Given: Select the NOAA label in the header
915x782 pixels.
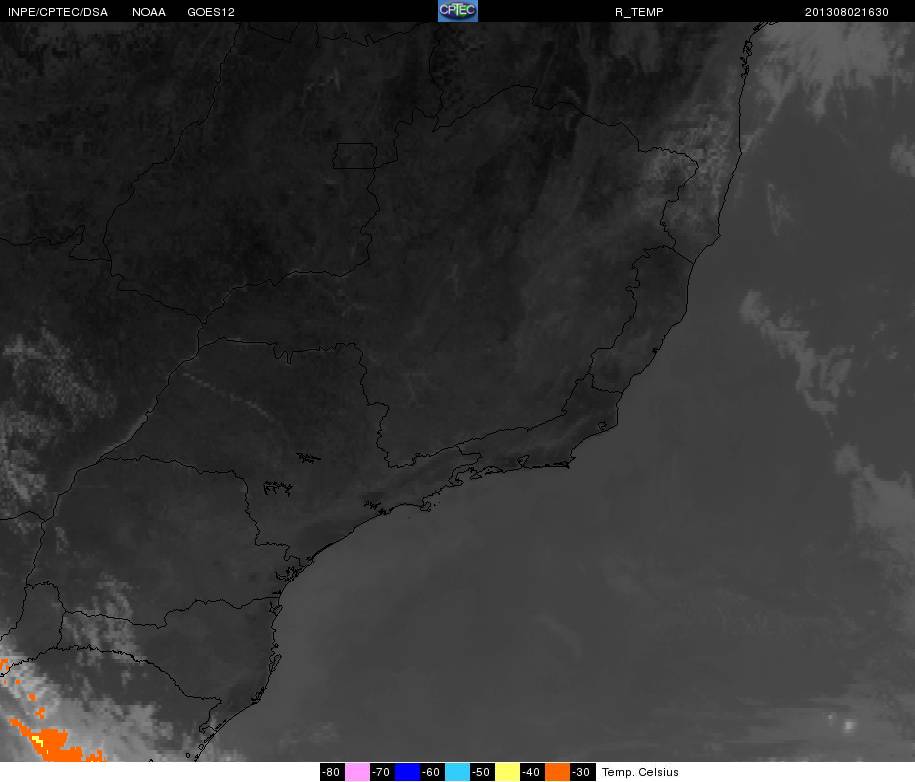Looking at the screenshot, I should tap(149, 12).
